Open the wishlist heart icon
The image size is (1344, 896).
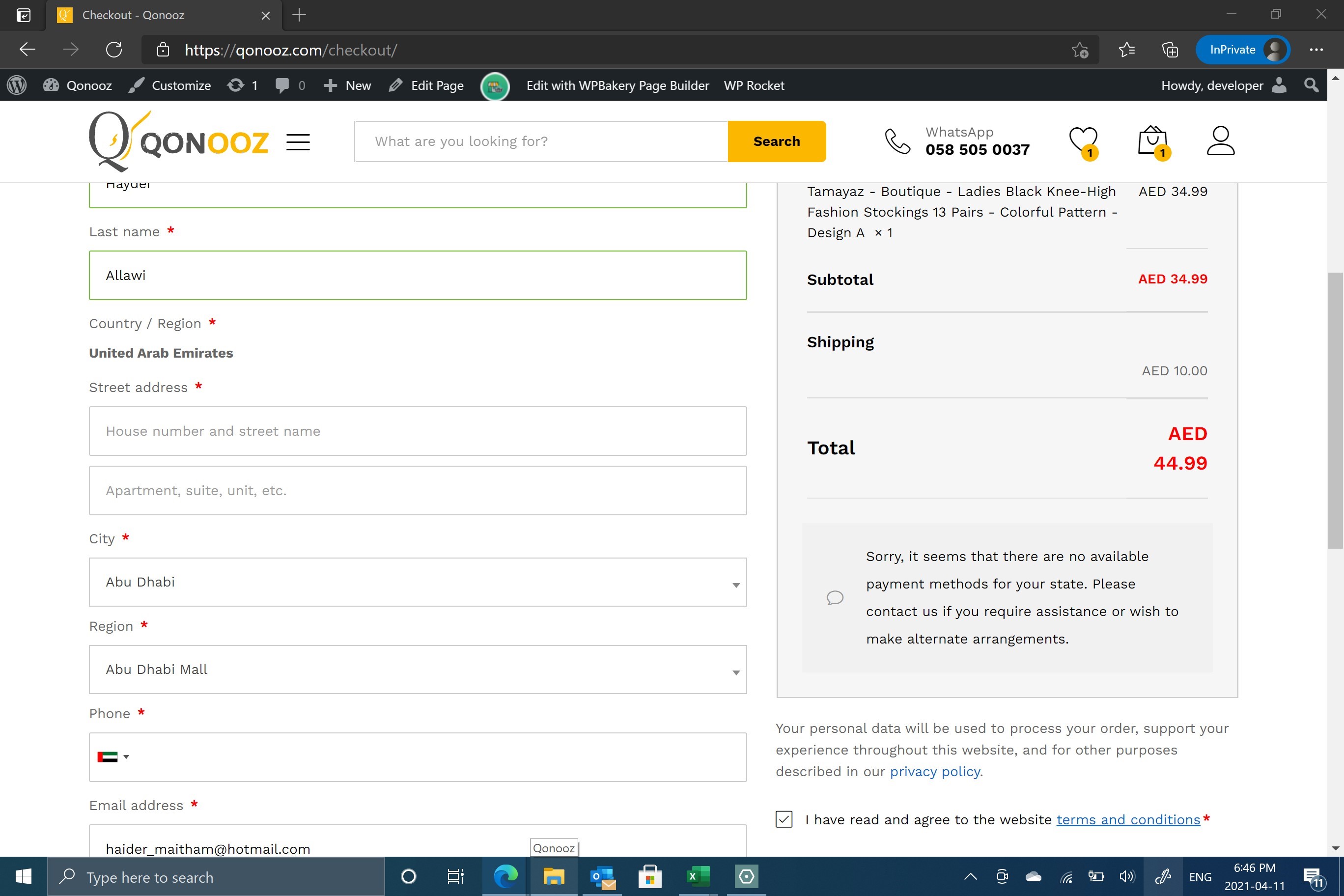point(1084,141)
